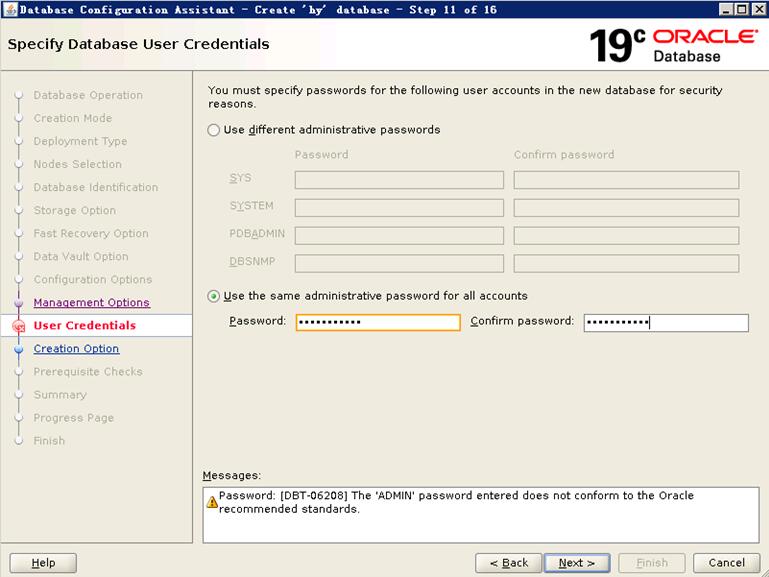Click the disabled Finish button
The height and width of the screenshot is (577, 769).
[652, 563]
